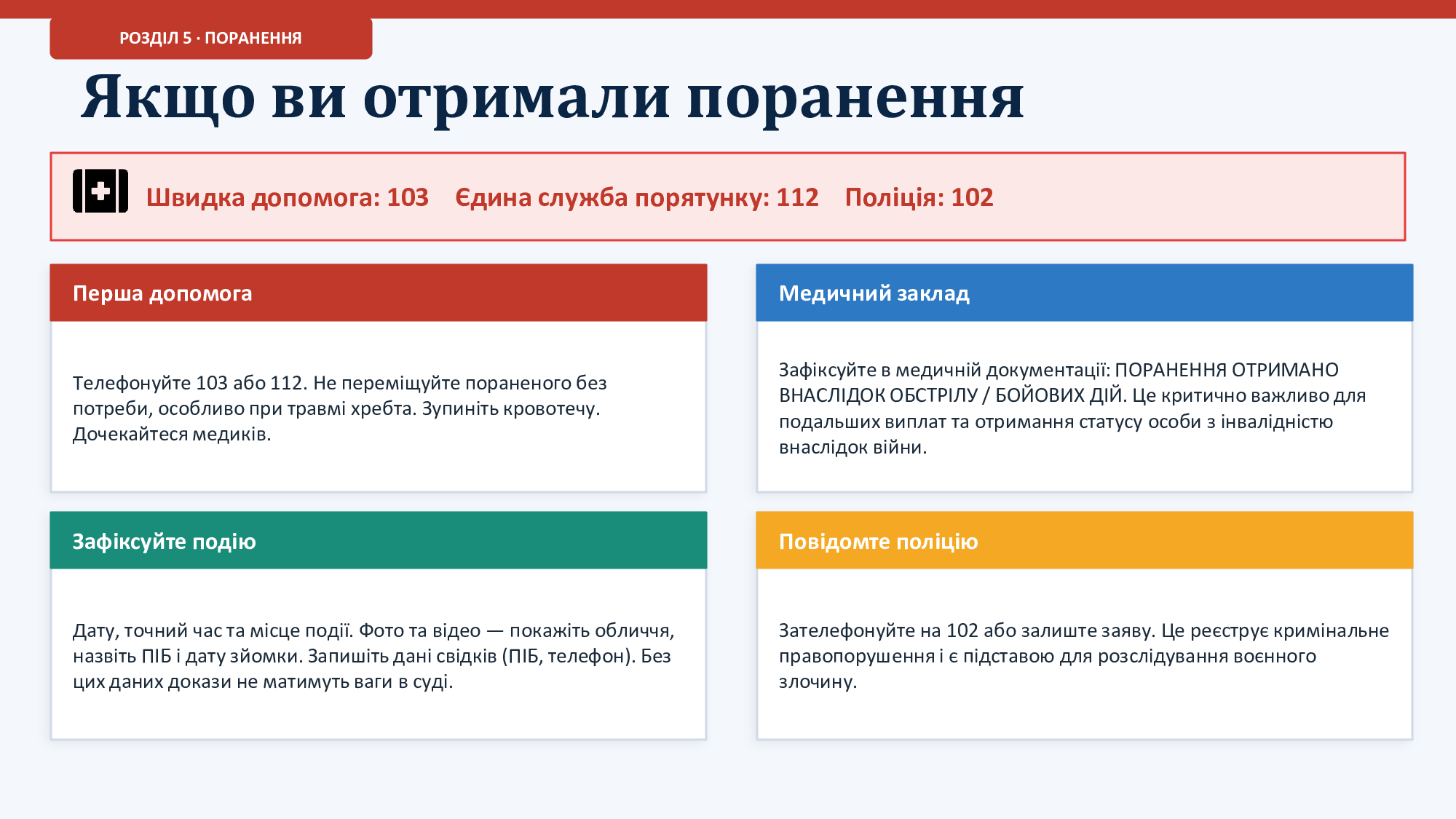Select the 'Дату, точний час та місце' paragraph
This screenshot has height=819, width=1456.
373,656
